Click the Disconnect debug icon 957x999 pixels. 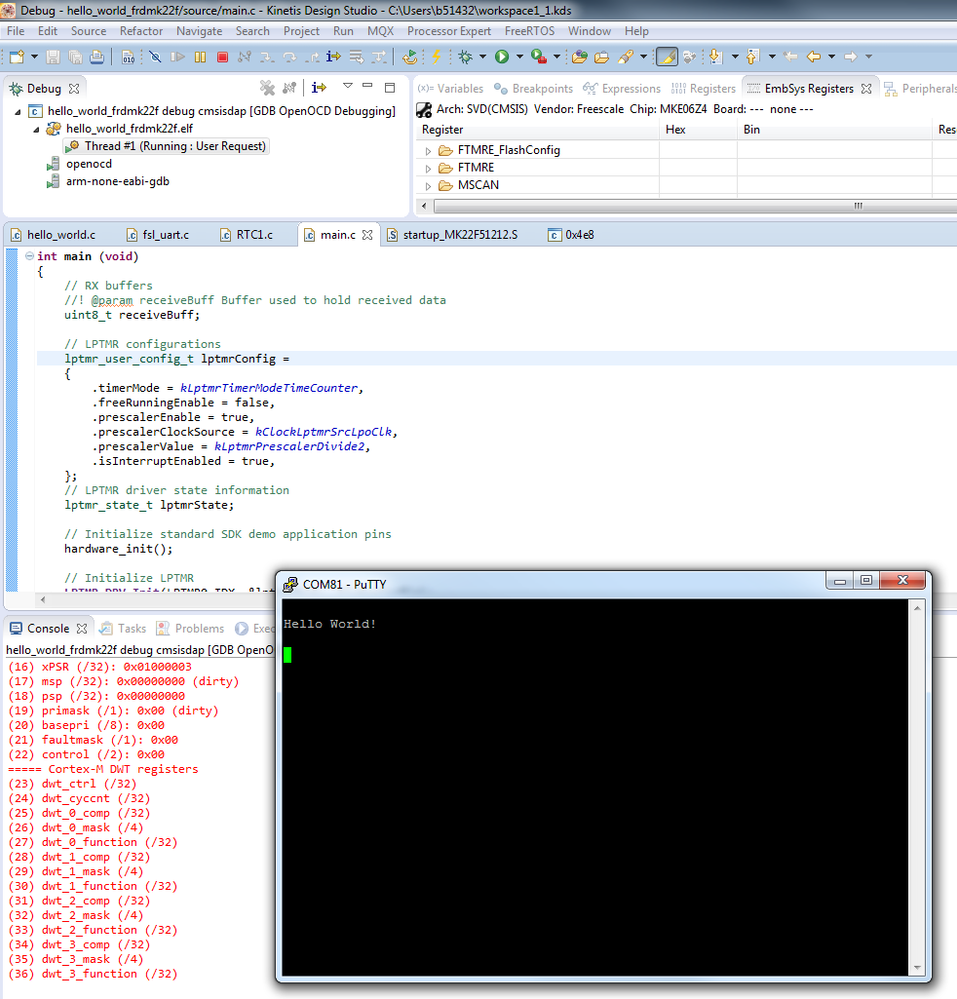[x=244, y=57]
